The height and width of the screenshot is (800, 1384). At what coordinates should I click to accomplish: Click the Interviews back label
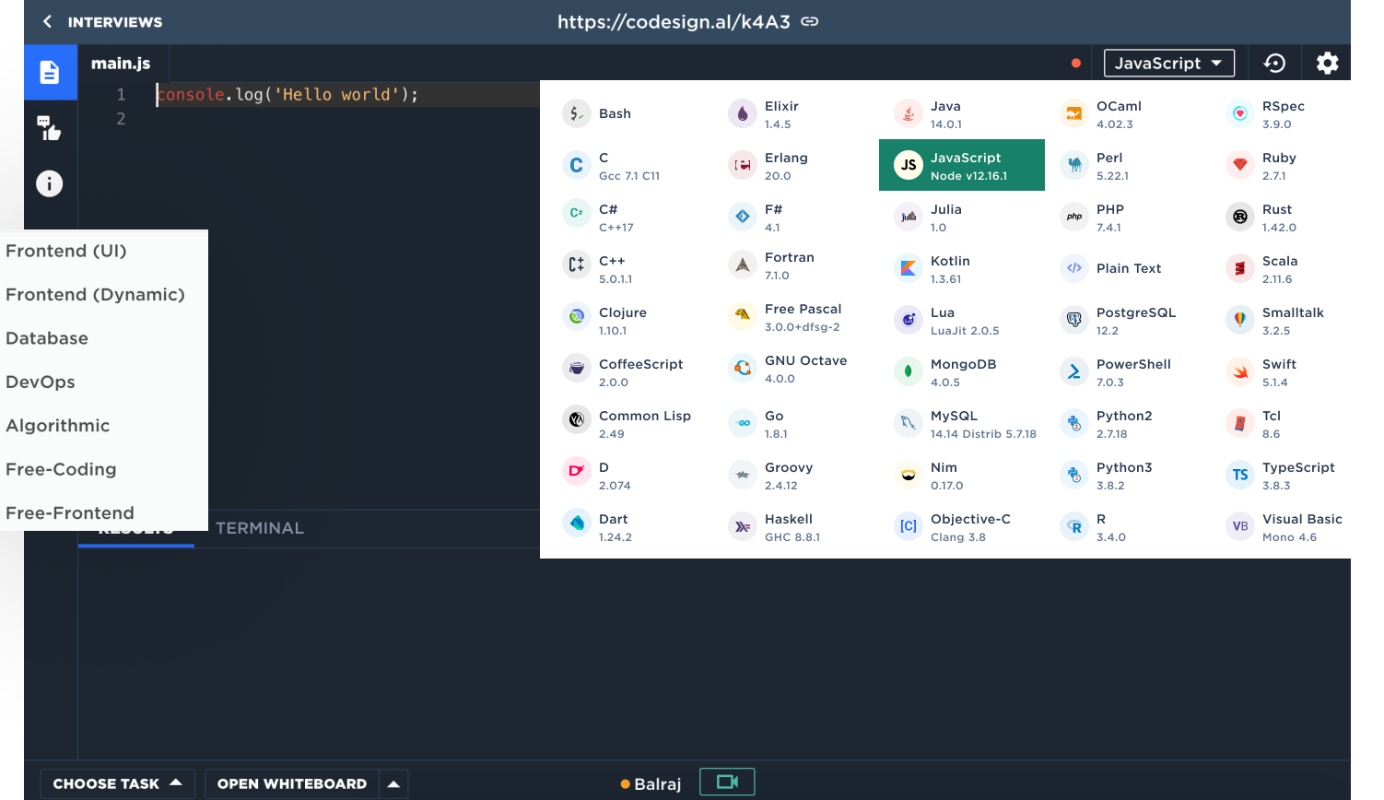(x=115, y=22)
